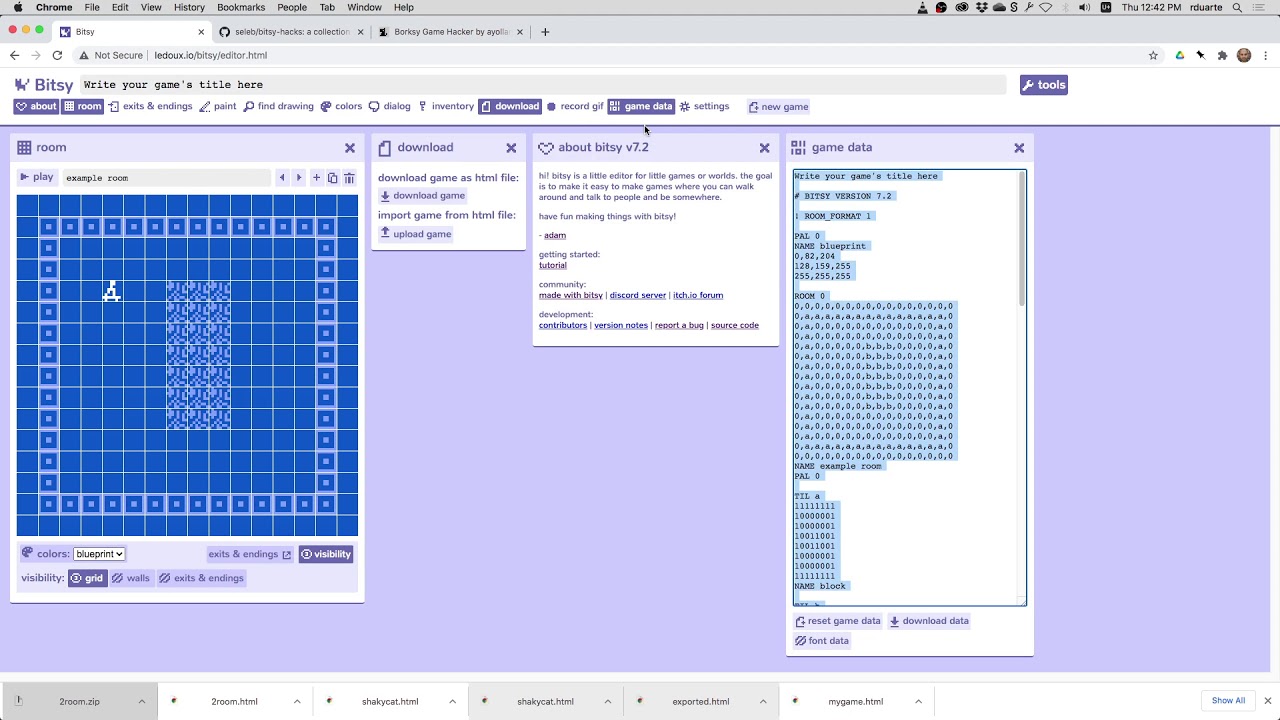
Task: Open Chrome Bookmarks menu
Action: coord(241,7)
